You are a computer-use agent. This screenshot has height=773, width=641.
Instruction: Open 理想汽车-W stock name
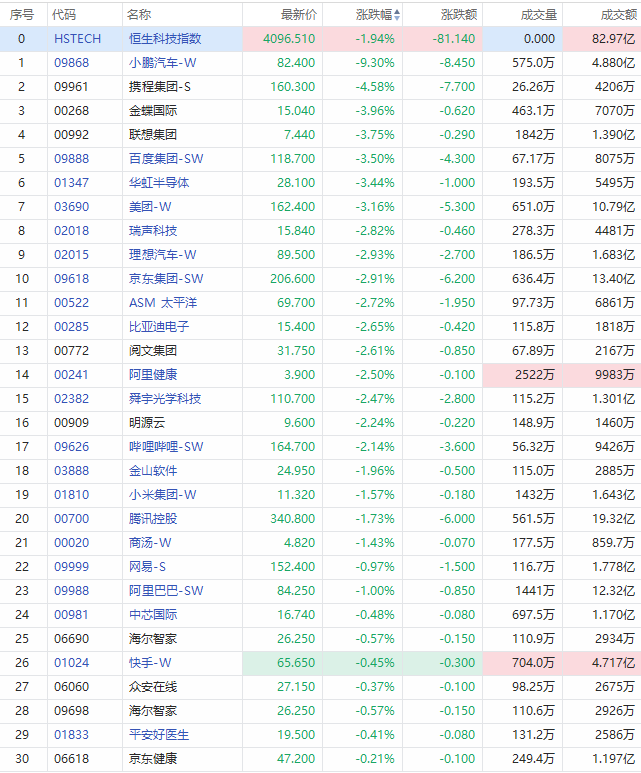pyautogui.click(x=163, y=255)
